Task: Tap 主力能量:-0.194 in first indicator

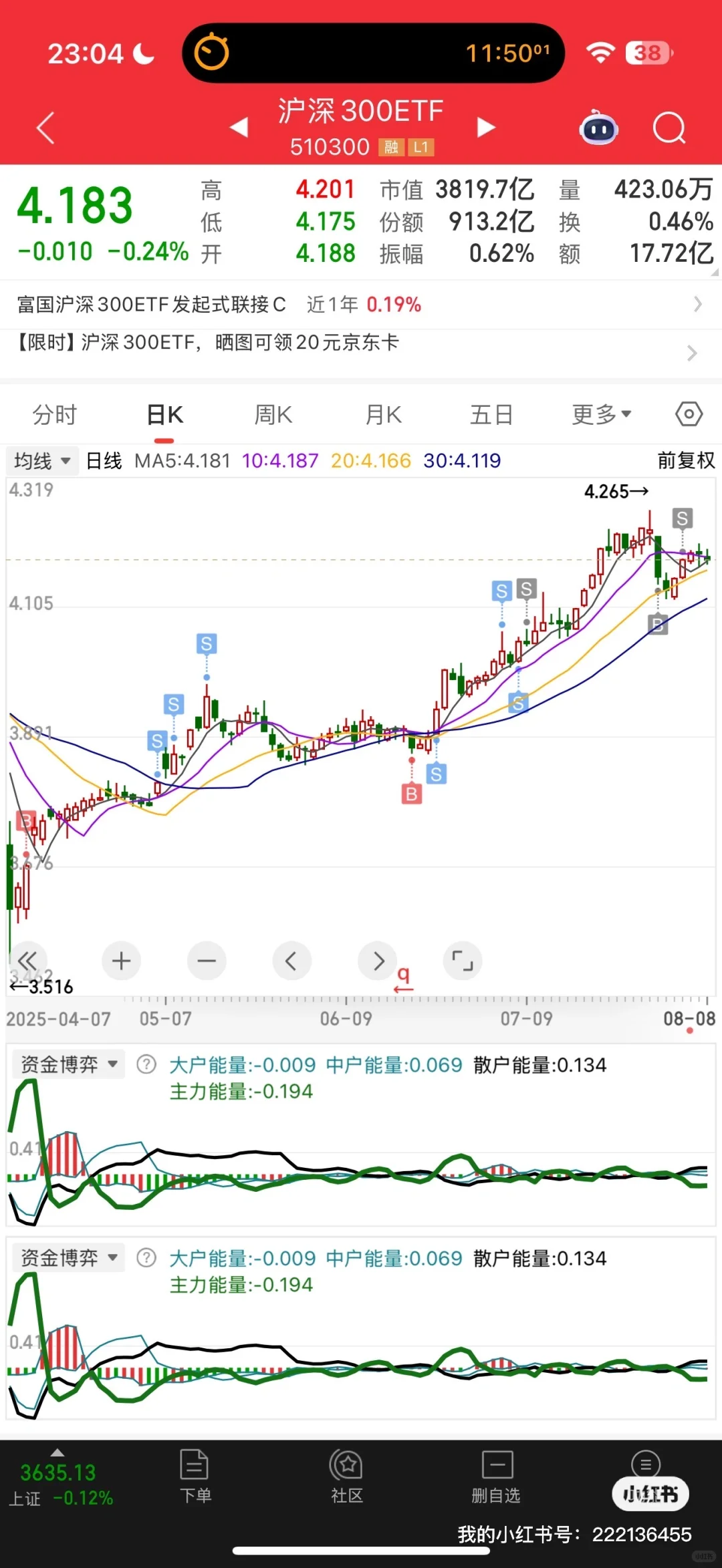Action: (x=241, y=1091)
